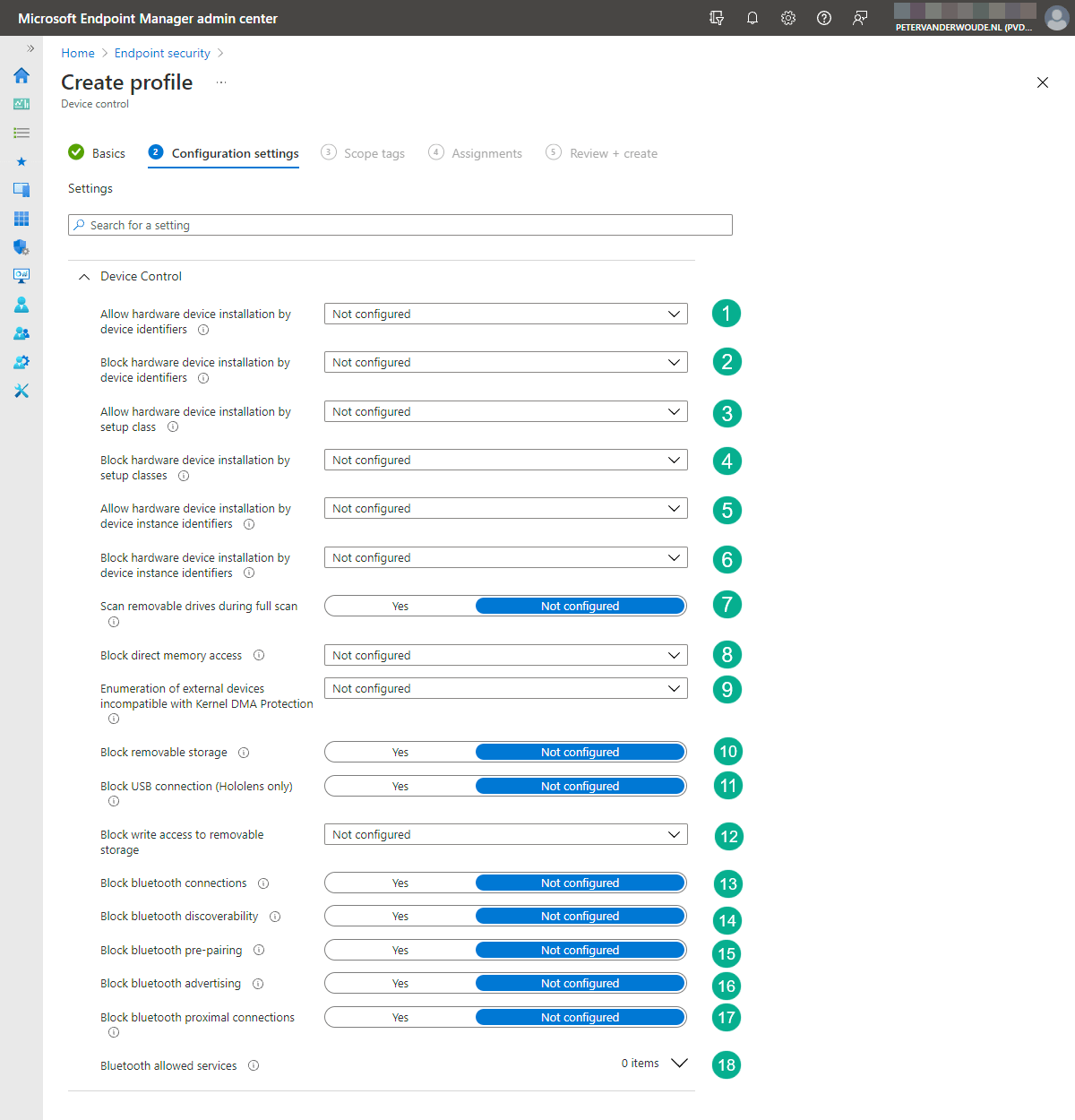1075x1120 pixels.
Task: Collapse the Device Control section
Action: pos(83,276)
